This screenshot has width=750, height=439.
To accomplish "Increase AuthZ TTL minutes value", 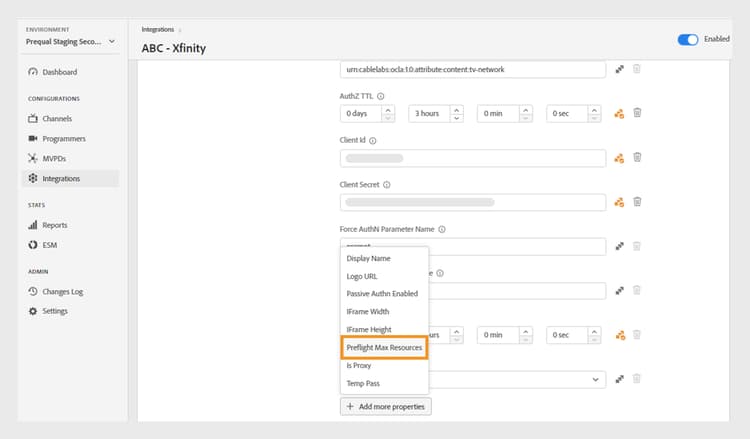I will (526, 110).
